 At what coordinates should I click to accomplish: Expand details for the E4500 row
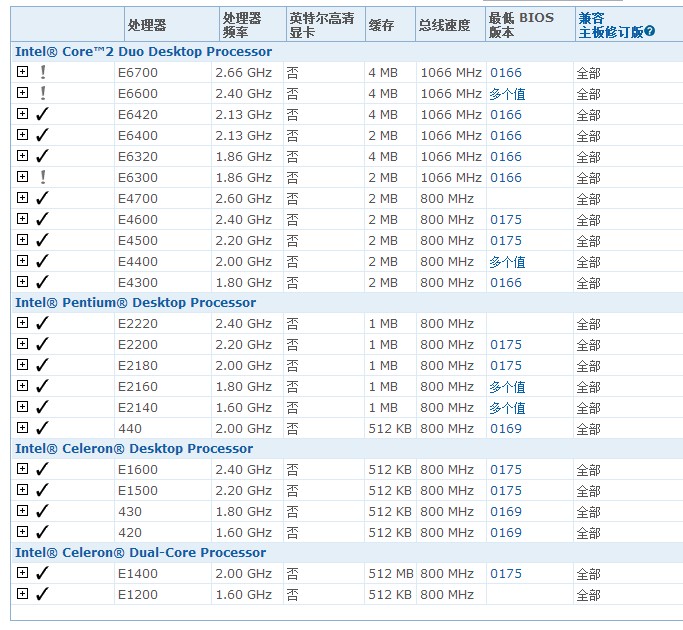click(22, 240)
